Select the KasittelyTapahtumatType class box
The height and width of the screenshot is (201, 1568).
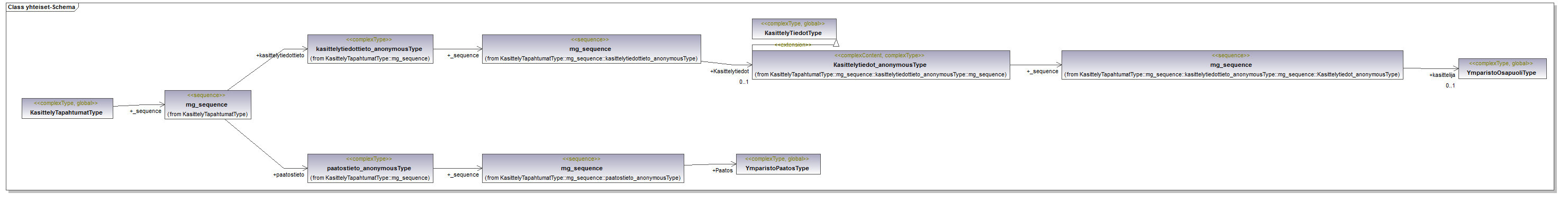67,108
